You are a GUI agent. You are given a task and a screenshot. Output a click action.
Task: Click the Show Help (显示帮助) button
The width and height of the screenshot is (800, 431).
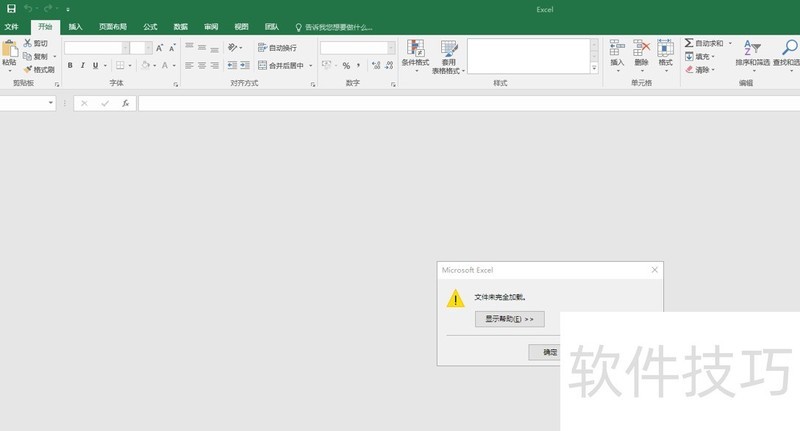(509, 319)
